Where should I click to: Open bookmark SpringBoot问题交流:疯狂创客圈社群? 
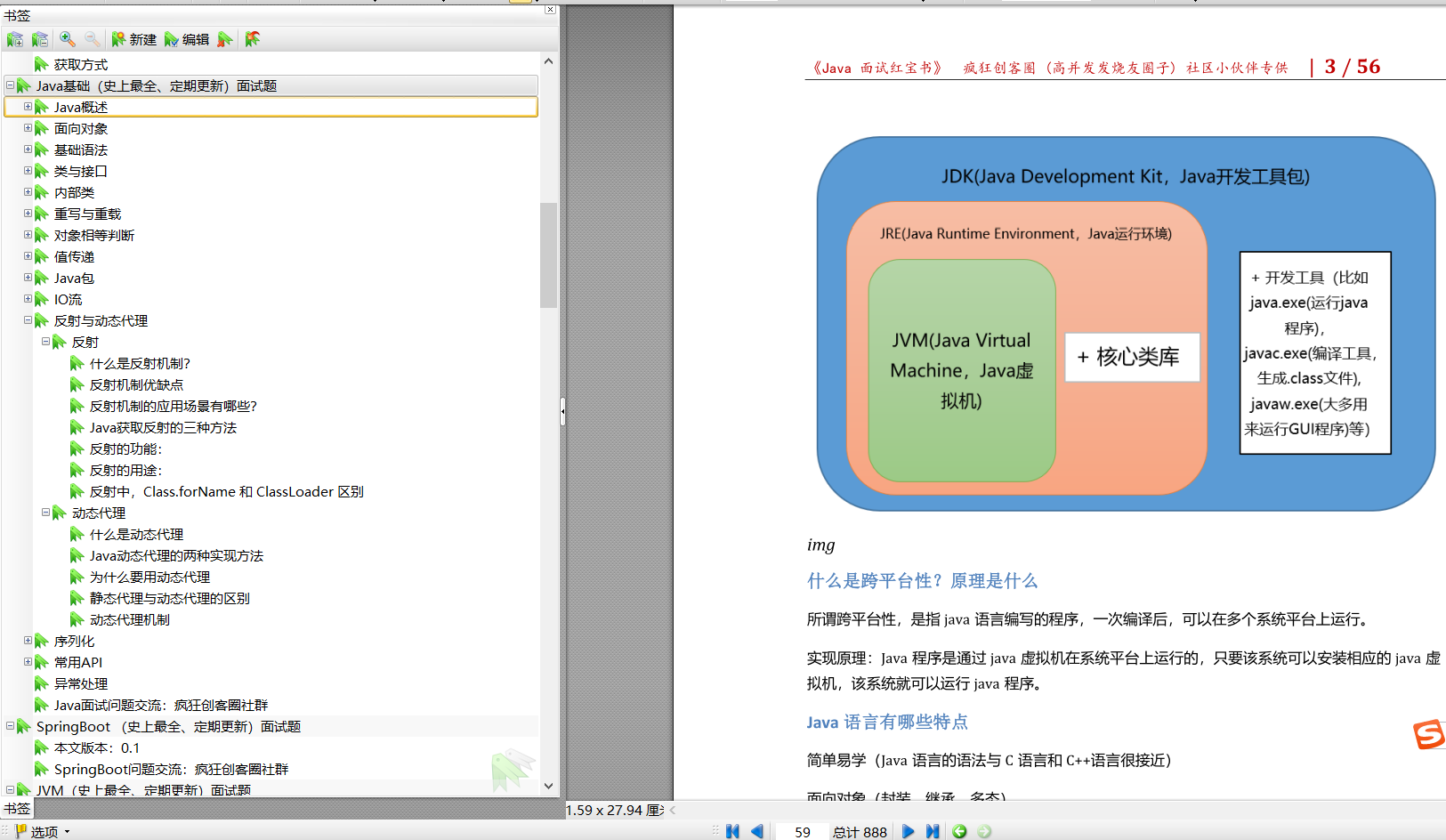point(171,770)
